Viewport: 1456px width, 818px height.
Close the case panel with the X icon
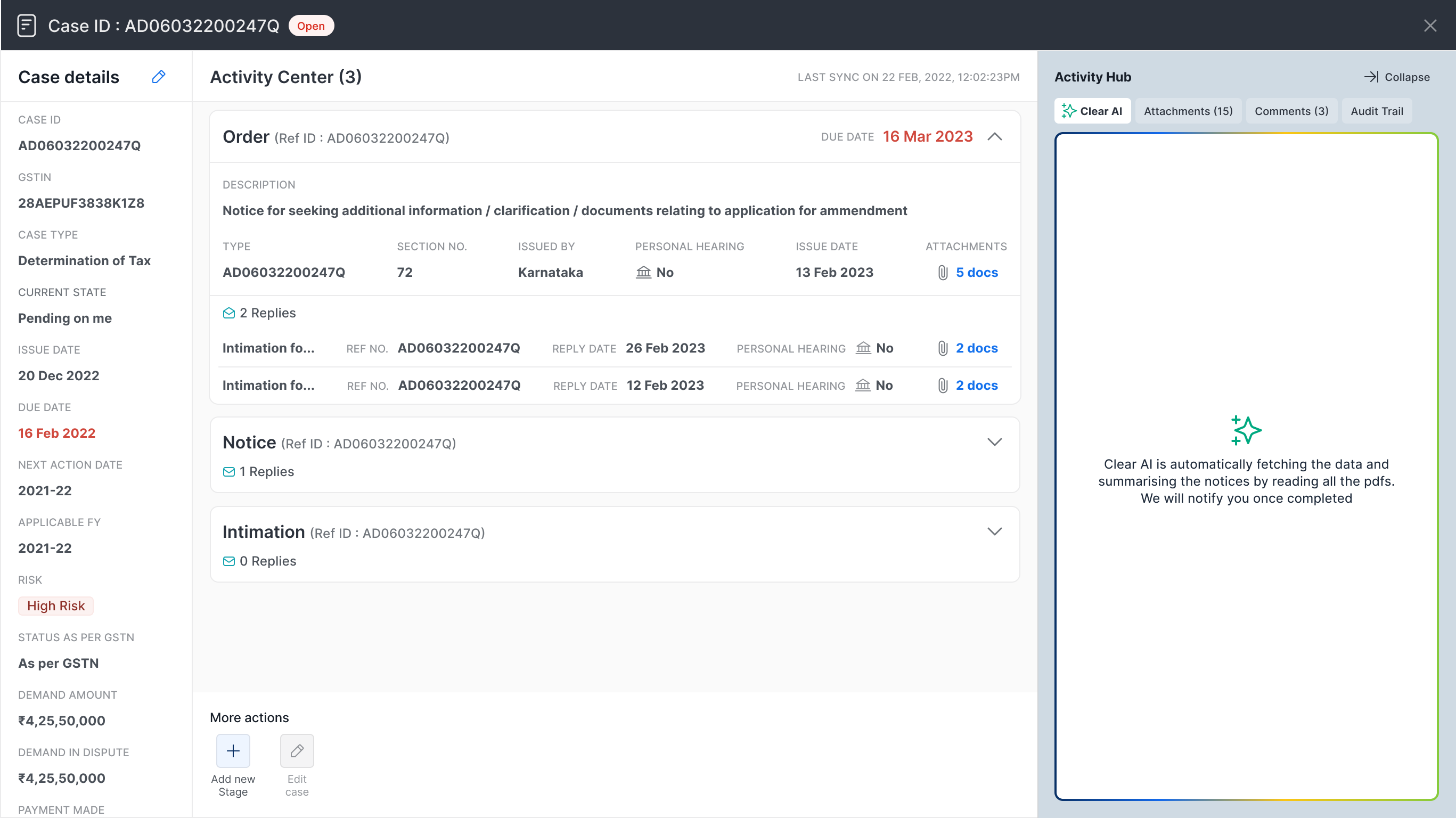1430,26
